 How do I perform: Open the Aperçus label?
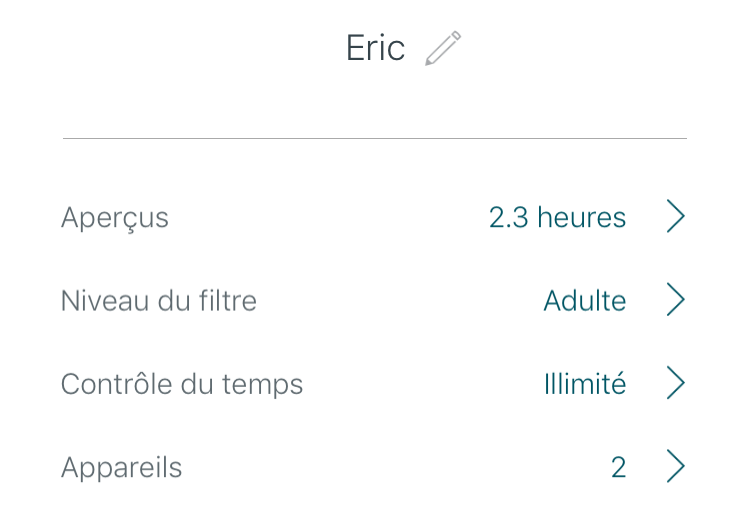tap(115, 217)
